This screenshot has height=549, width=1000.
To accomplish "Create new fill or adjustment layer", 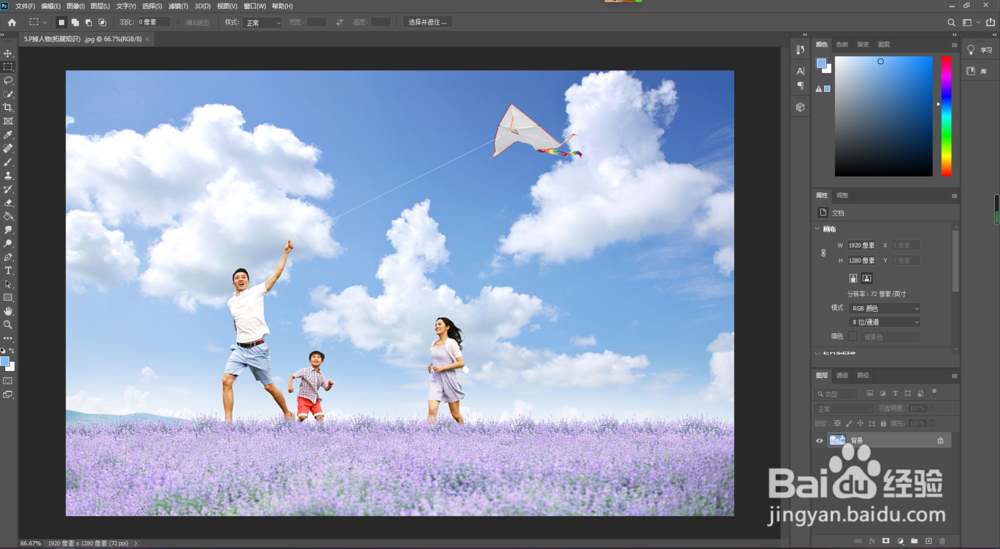I will point(901,541).
